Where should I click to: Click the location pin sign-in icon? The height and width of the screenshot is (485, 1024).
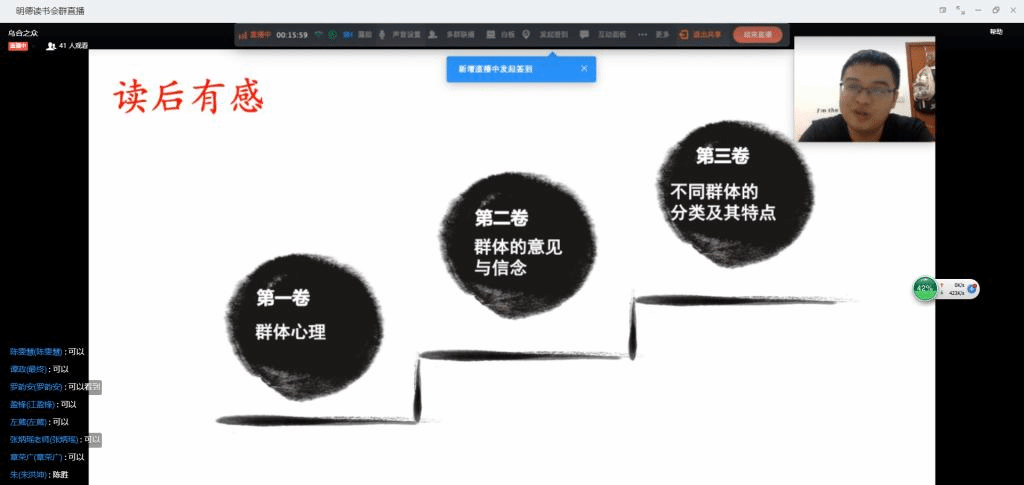pyautogui.click(x=526, y=34)
